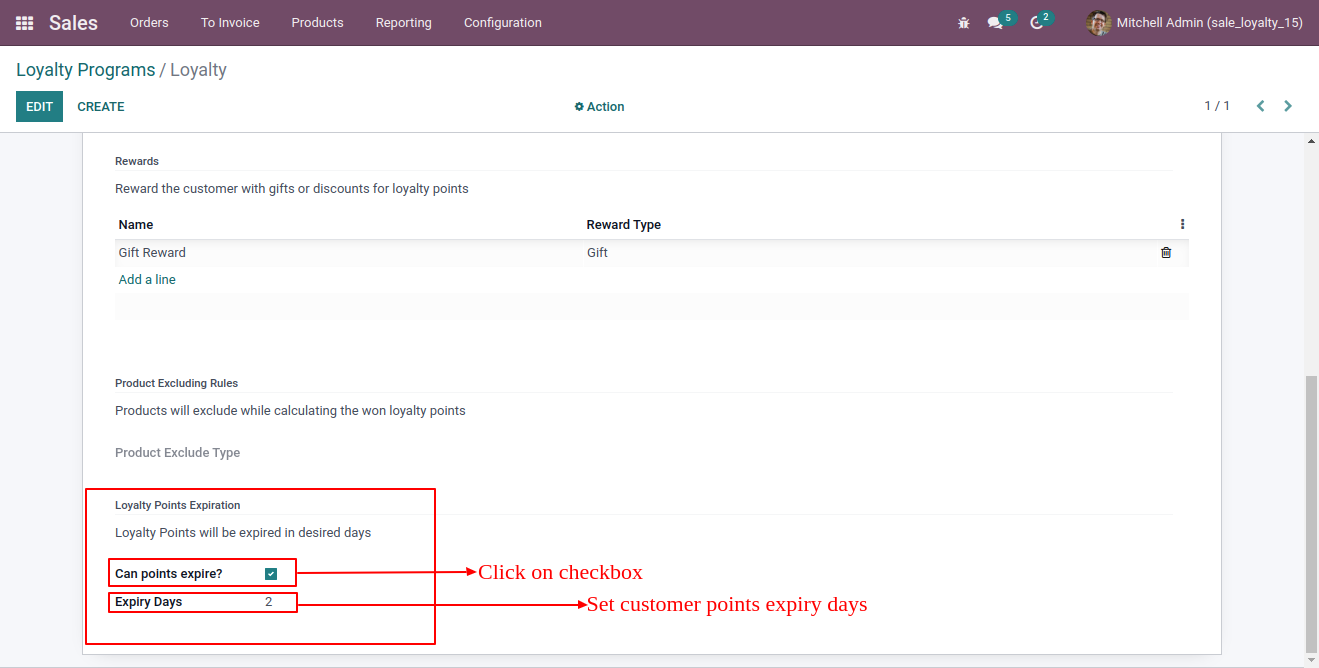Delete the Gift Reward row with trash icon
This screenshot has width=1319, height=668.
(1166, 252)
